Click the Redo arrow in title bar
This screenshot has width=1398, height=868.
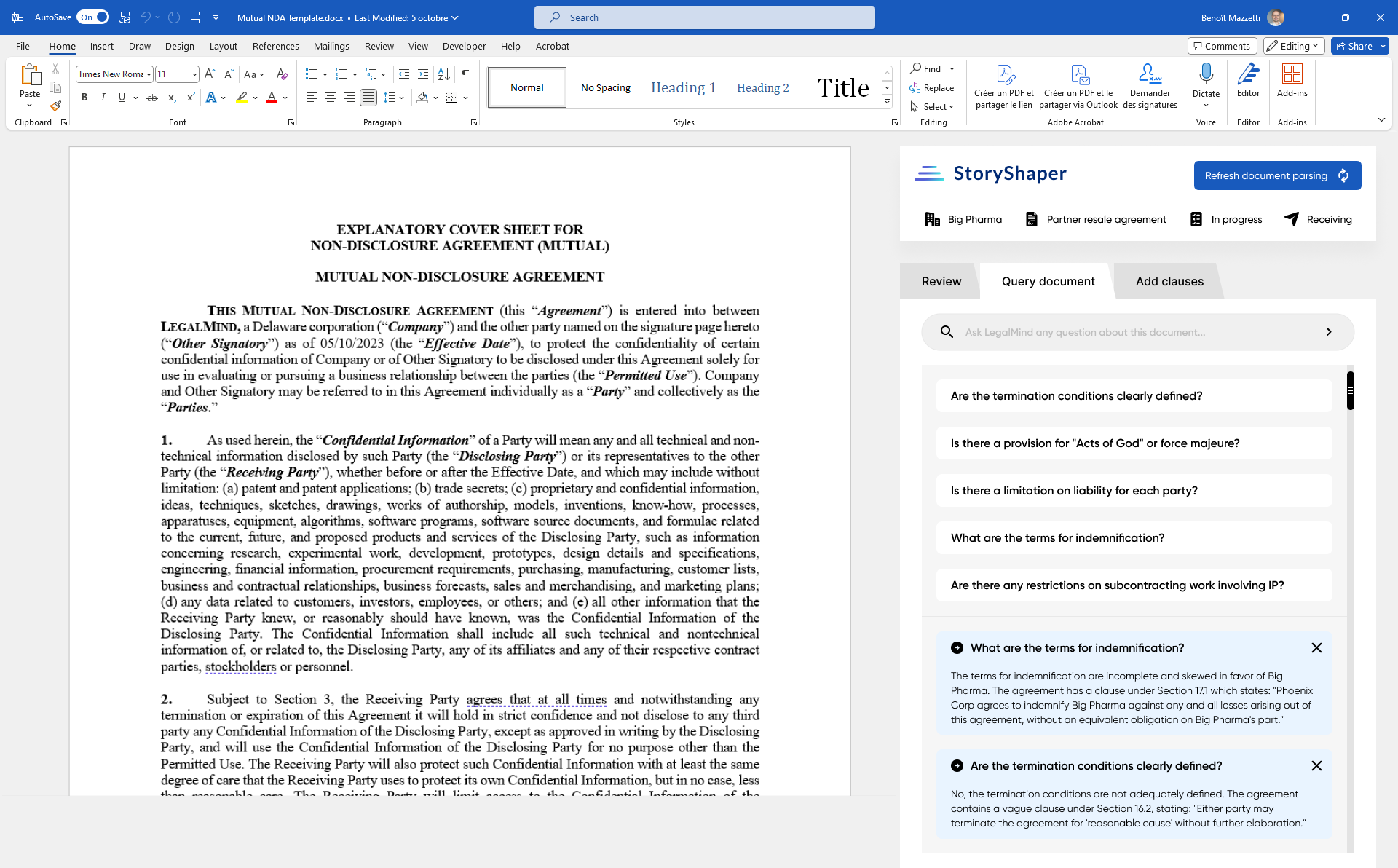click(173, 17)
